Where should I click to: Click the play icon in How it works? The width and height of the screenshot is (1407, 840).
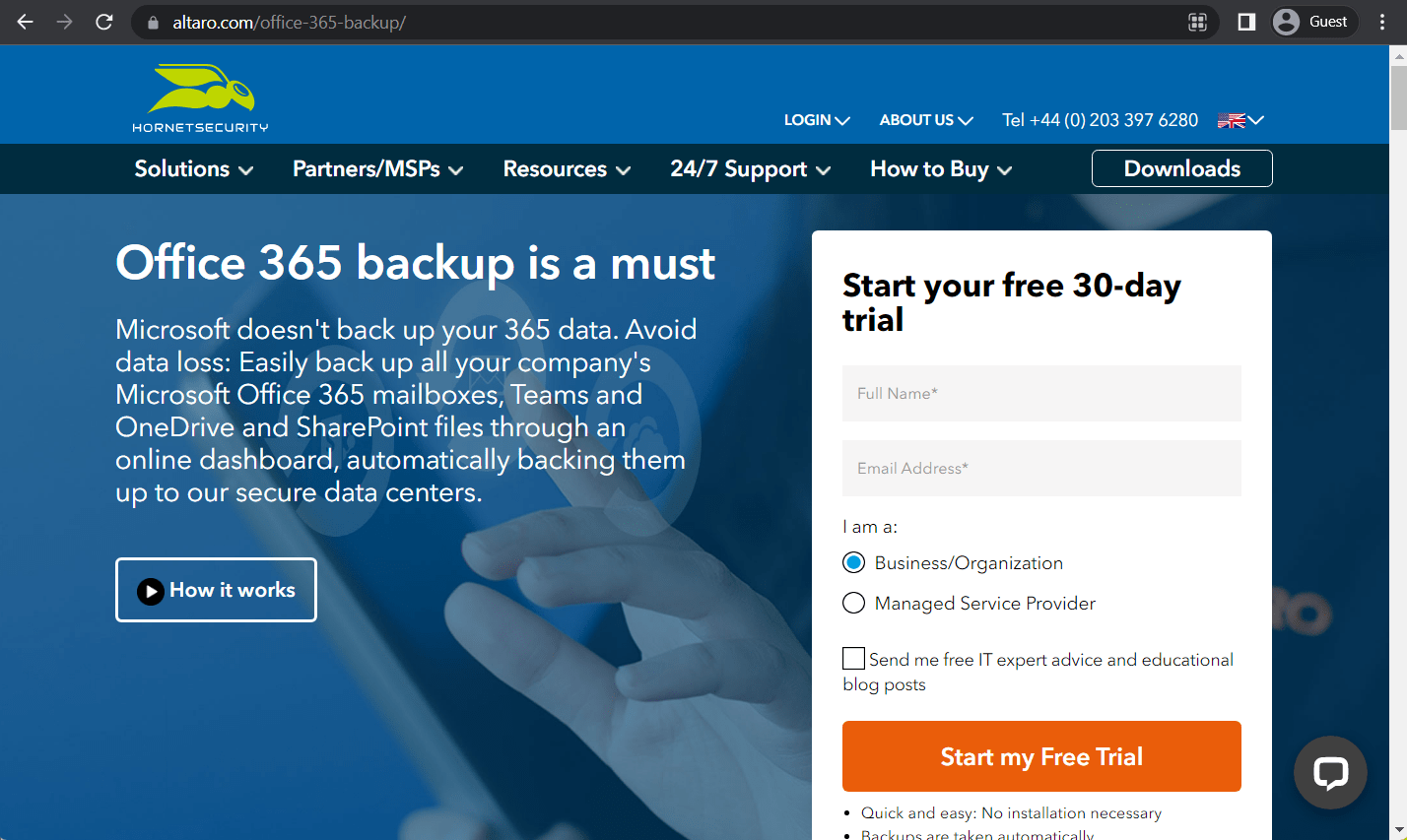click(150, 590)
